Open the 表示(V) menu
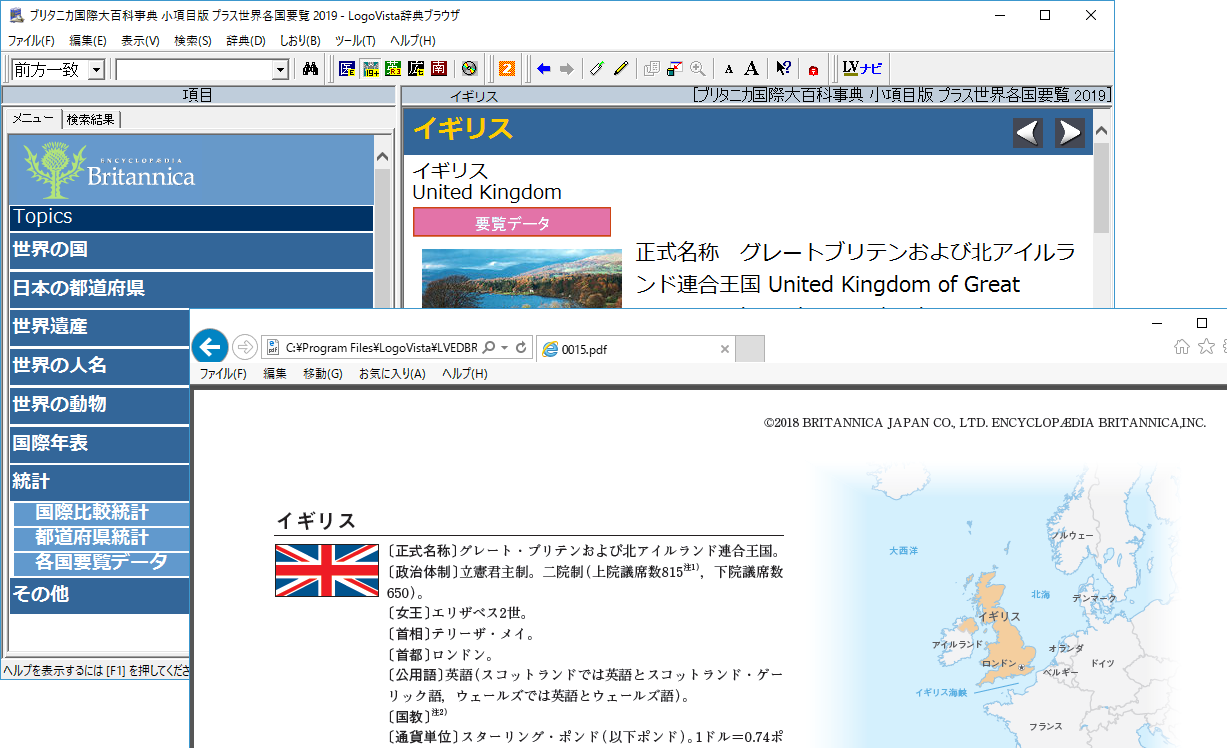 click(140, 41)
